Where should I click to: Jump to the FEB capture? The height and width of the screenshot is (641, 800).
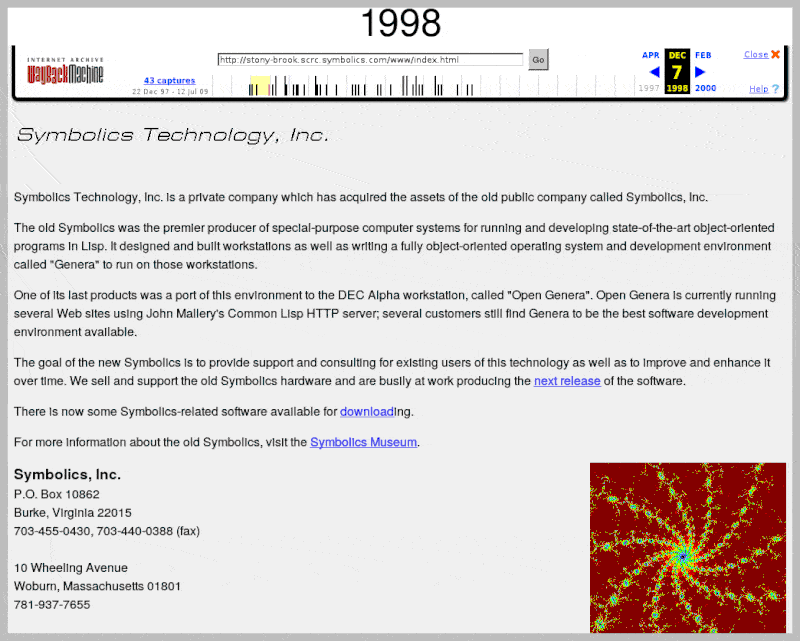click(703, 55)
